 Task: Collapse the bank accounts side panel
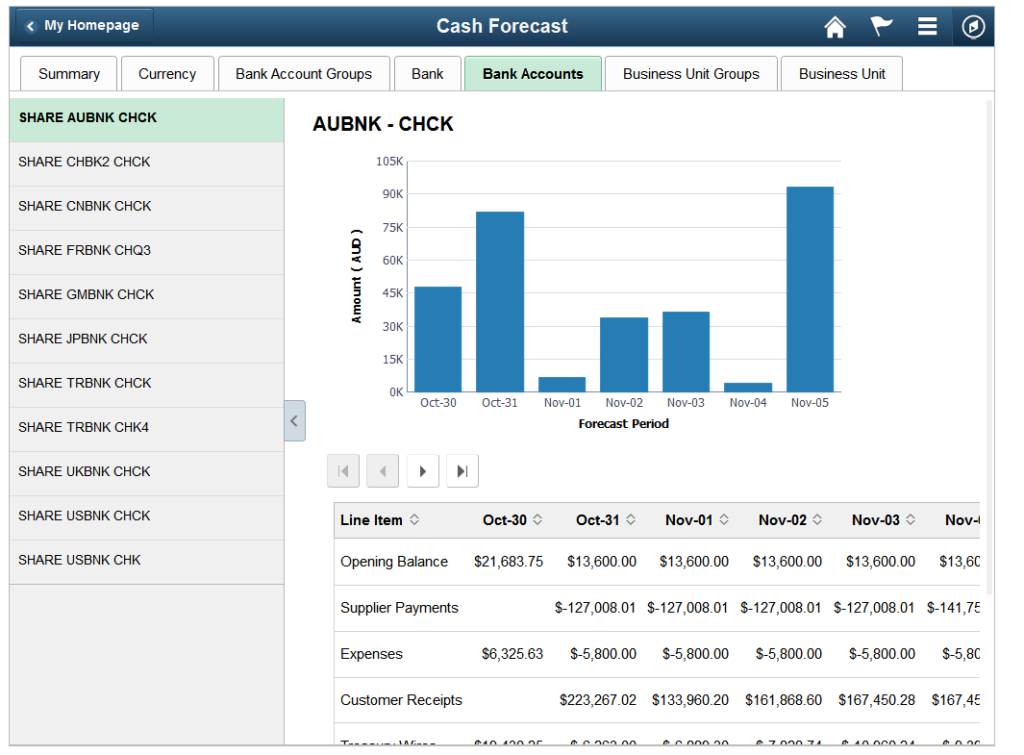point(295,421)
